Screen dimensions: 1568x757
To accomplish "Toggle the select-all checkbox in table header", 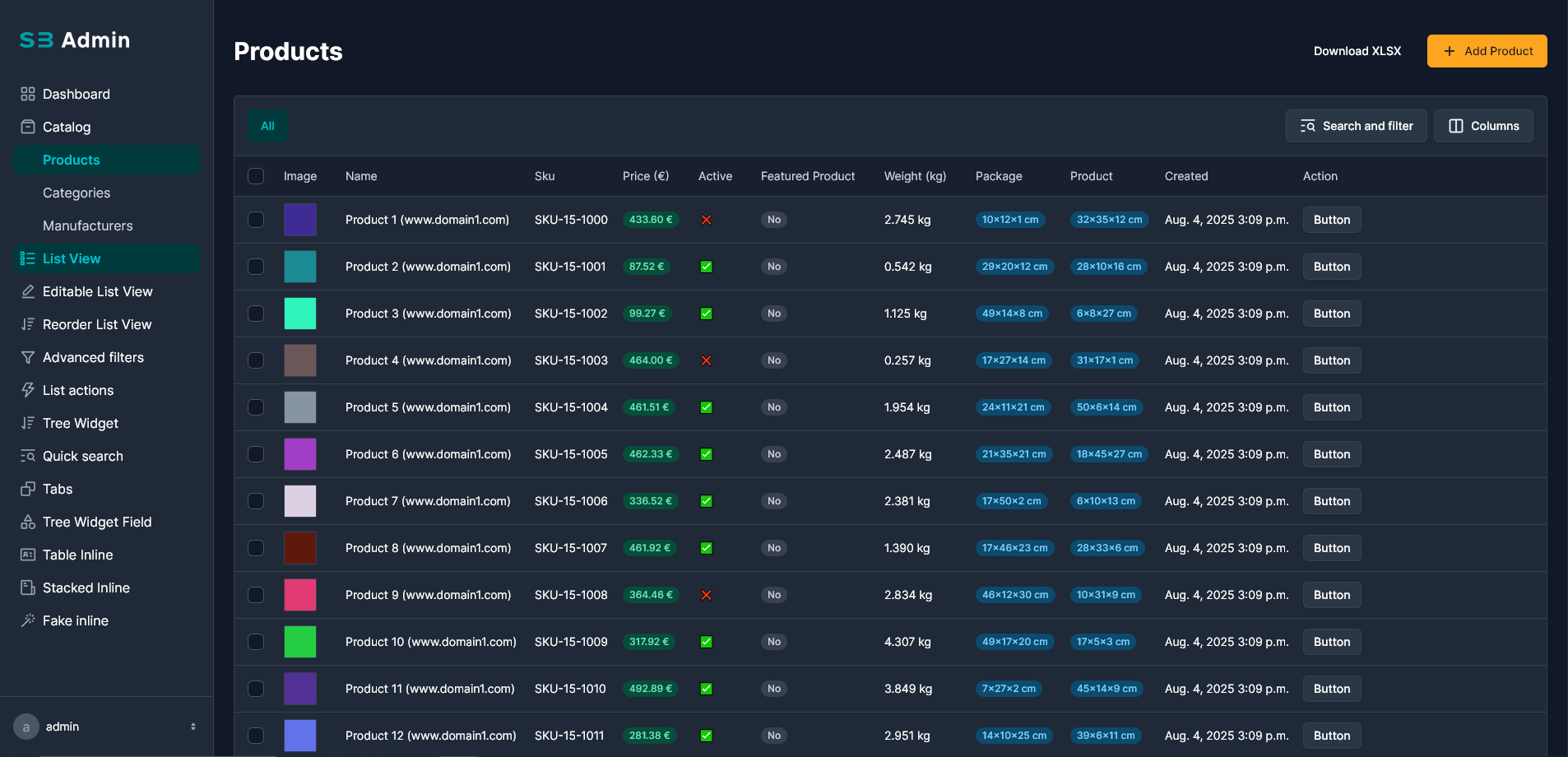I will click(256, 176).
